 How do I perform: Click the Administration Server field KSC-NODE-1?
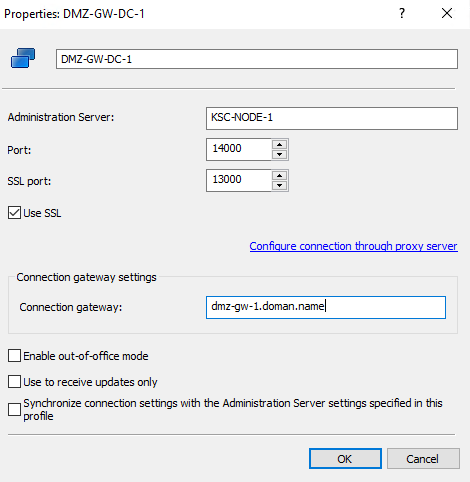(332, 118)
